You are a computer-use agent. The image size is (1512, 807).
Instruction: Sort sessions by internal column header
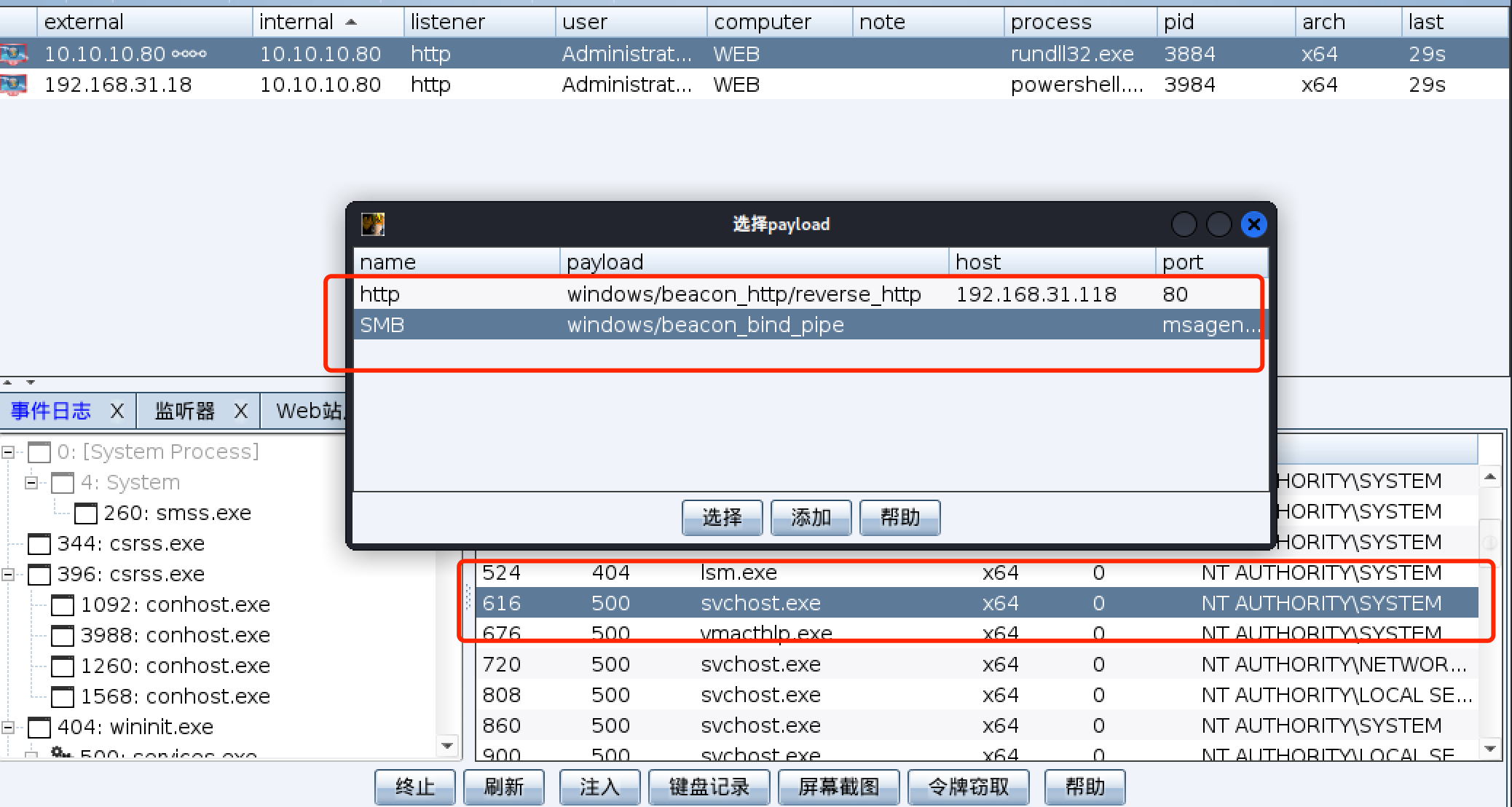(x=296, y=22)
